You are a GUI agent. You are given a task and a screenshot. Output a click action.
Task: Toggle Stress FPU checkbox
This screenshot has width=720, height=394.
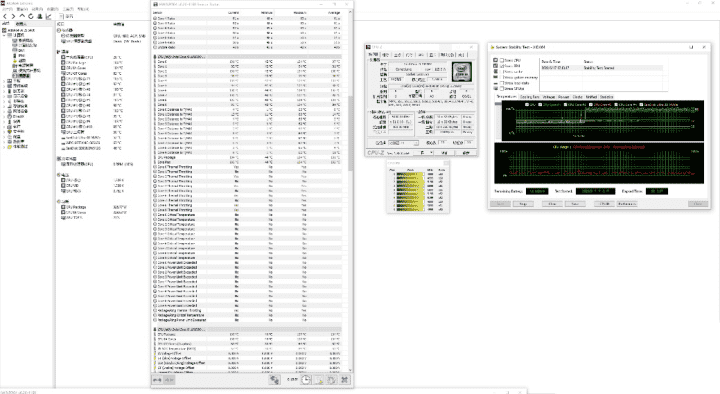(x=503, y=66)
